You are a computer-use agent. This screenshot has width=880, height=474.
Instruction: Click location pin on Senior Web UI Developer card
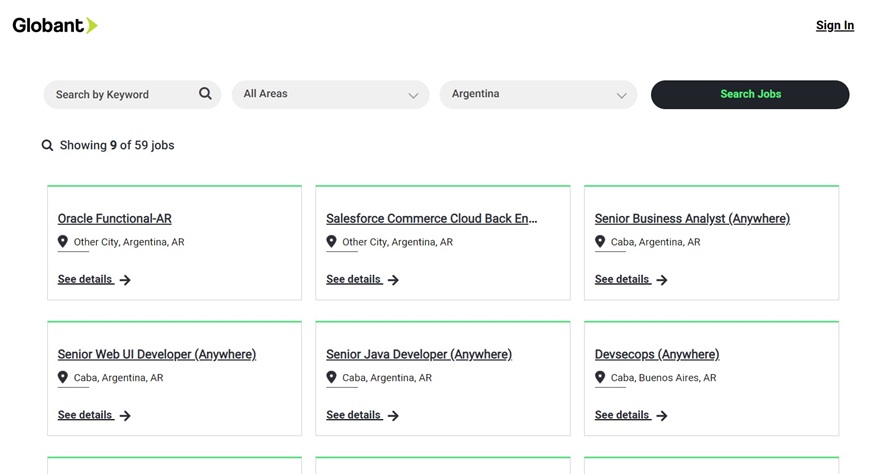click(x=63, y=377)
